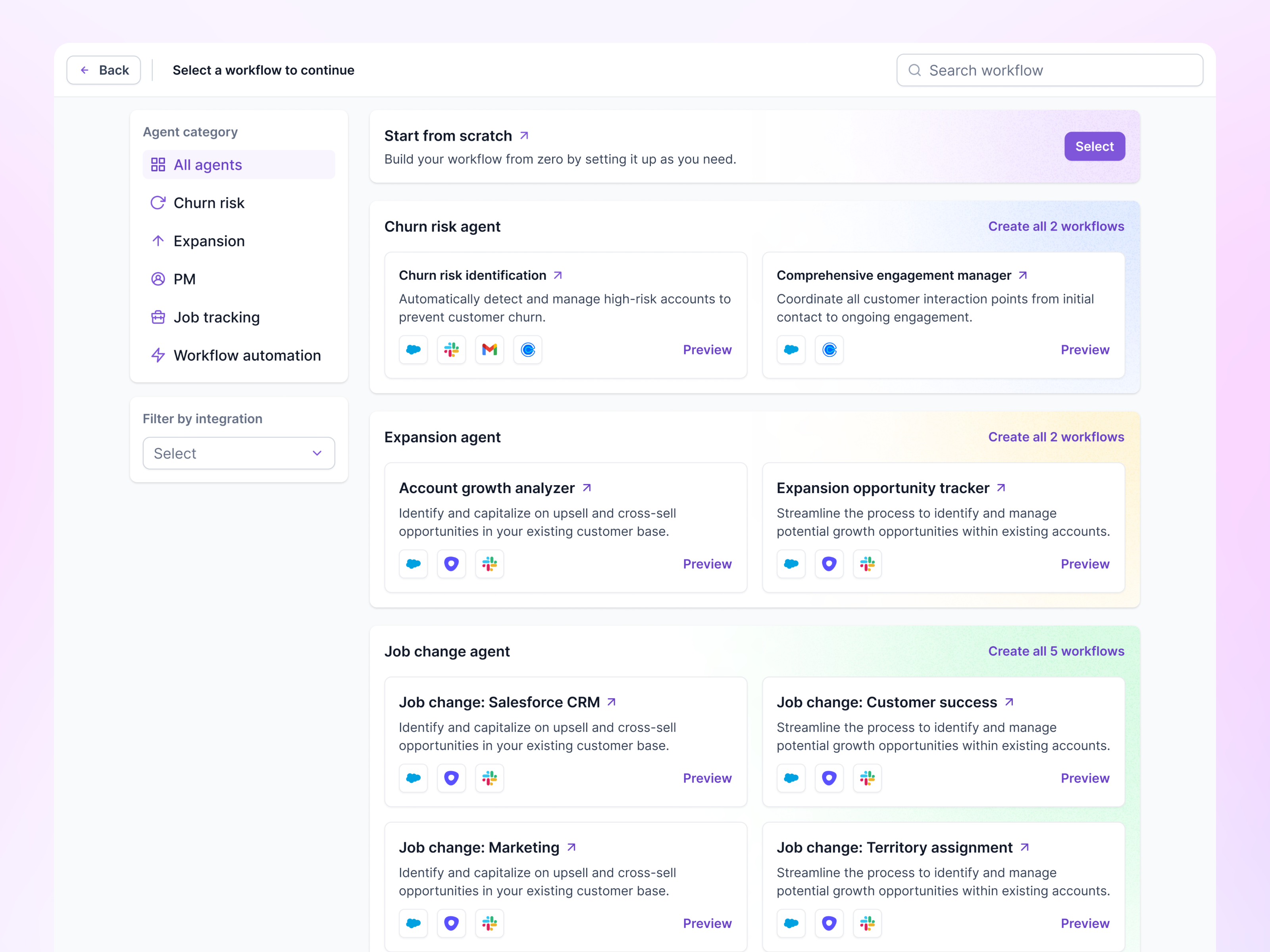The image size is (1270, 952).
Task: Click the Back button
Action: (103, 69)
